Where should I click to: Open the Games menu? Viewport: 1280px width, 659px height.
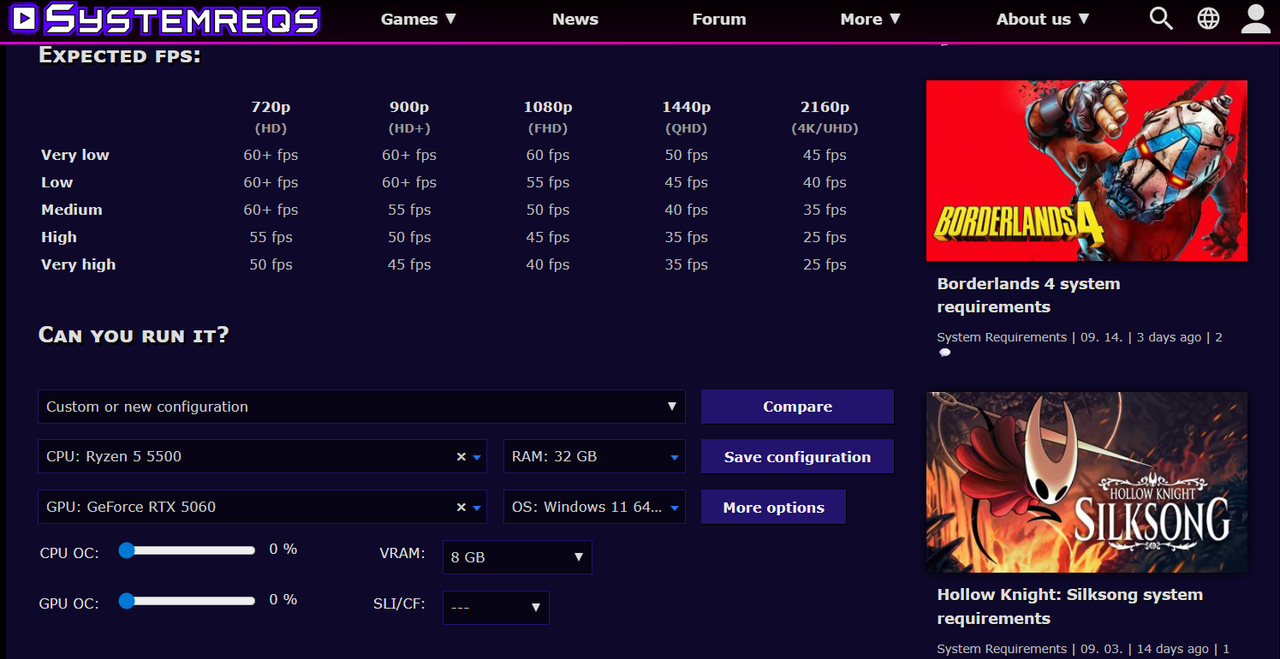pos(419,19)
